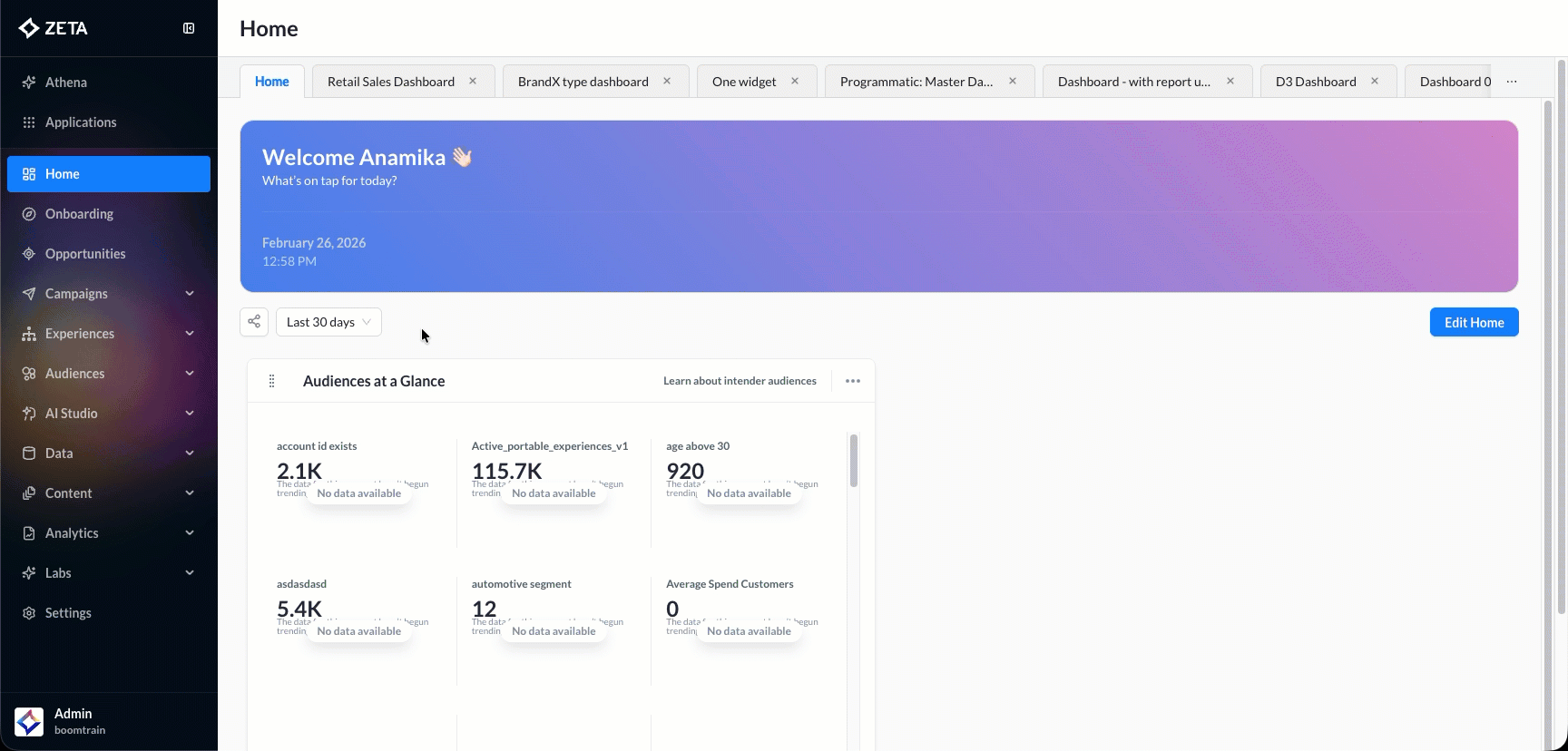Click the Zeta logo at top left

pos(54,28)
